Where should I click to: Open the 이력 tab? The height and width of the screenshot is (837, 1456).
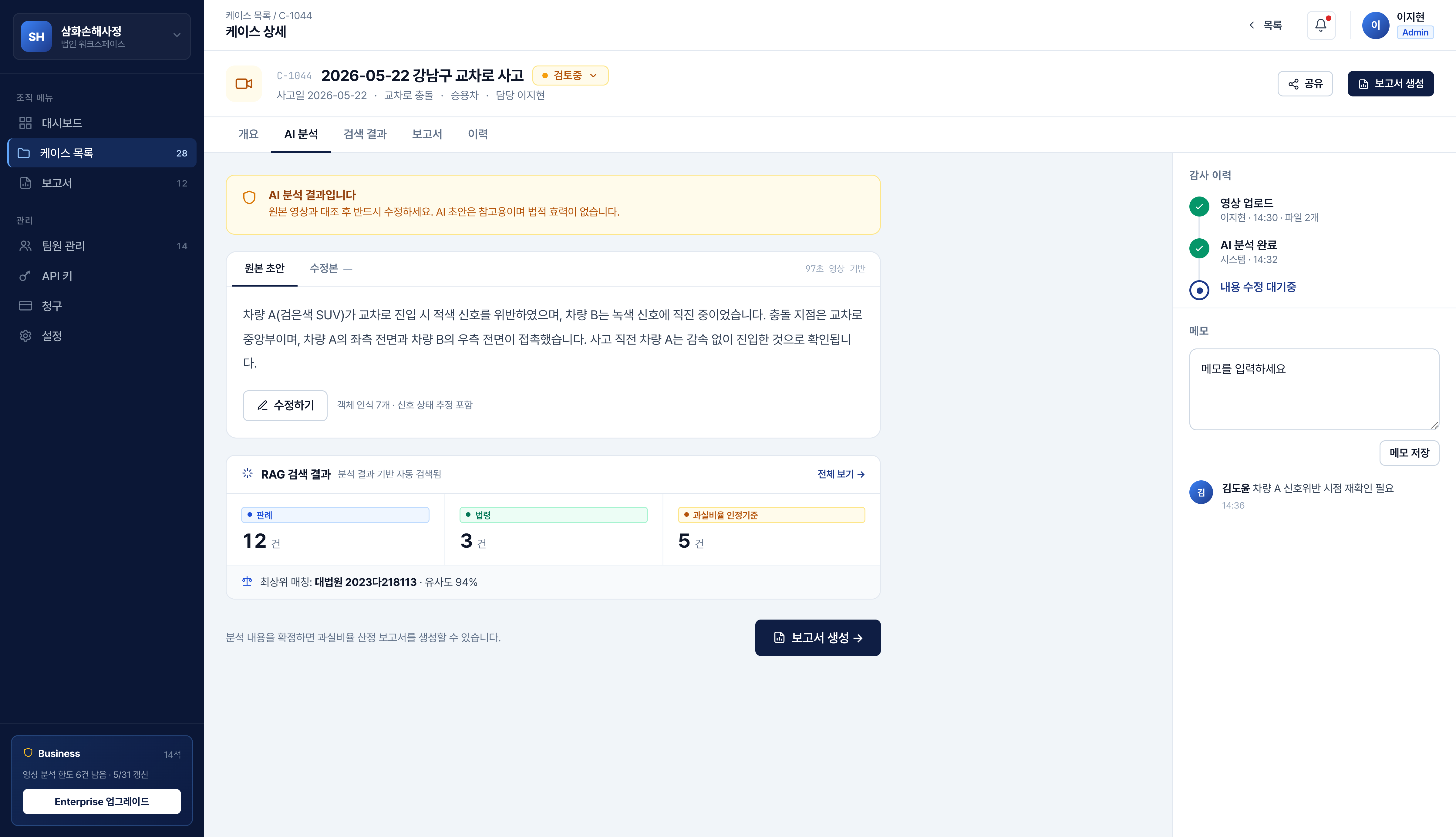tap(478, 134)
